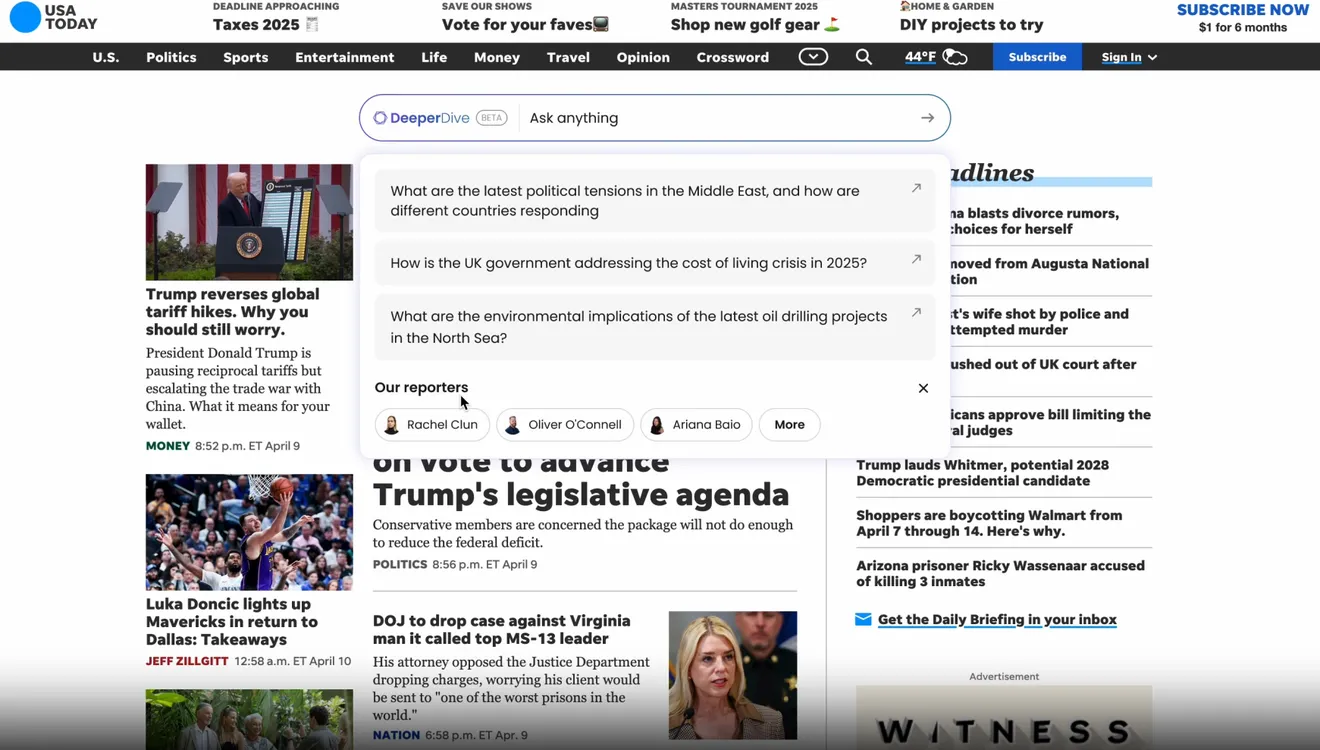Go to the Sports section
This screenshot has height=750, width=1320.
246,57
